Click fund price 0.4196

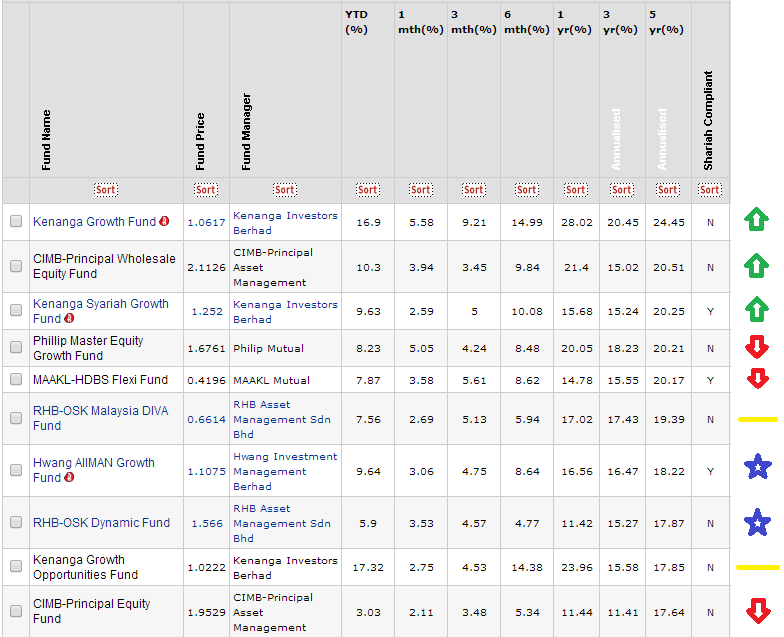pyautogui.click(x=206, y=380)
